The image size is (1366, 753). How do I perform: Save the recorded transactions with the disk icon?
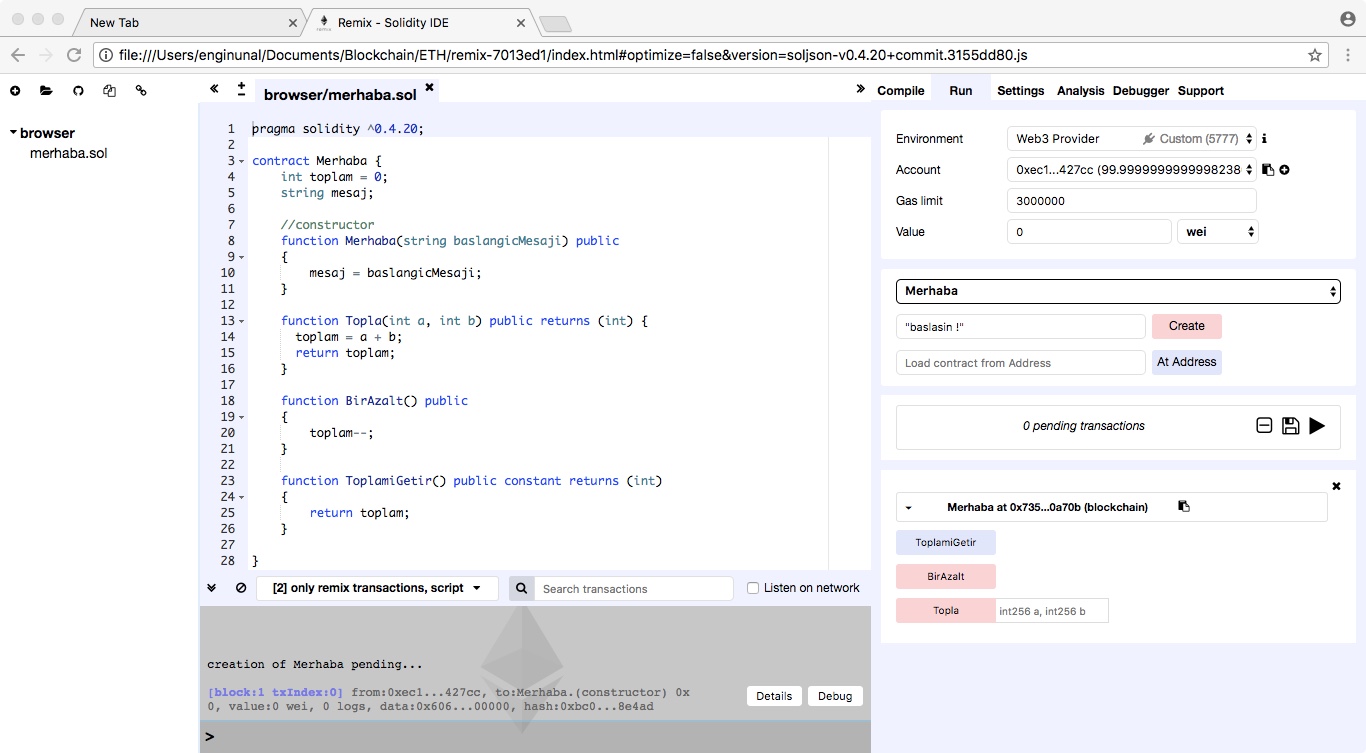point(1290,426)
